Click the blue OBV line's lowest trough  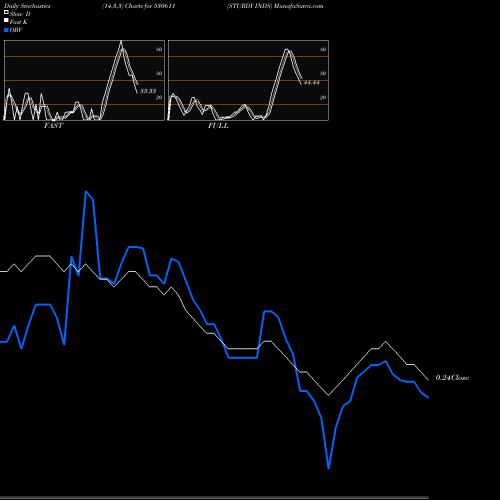click(x=329, y=467)
